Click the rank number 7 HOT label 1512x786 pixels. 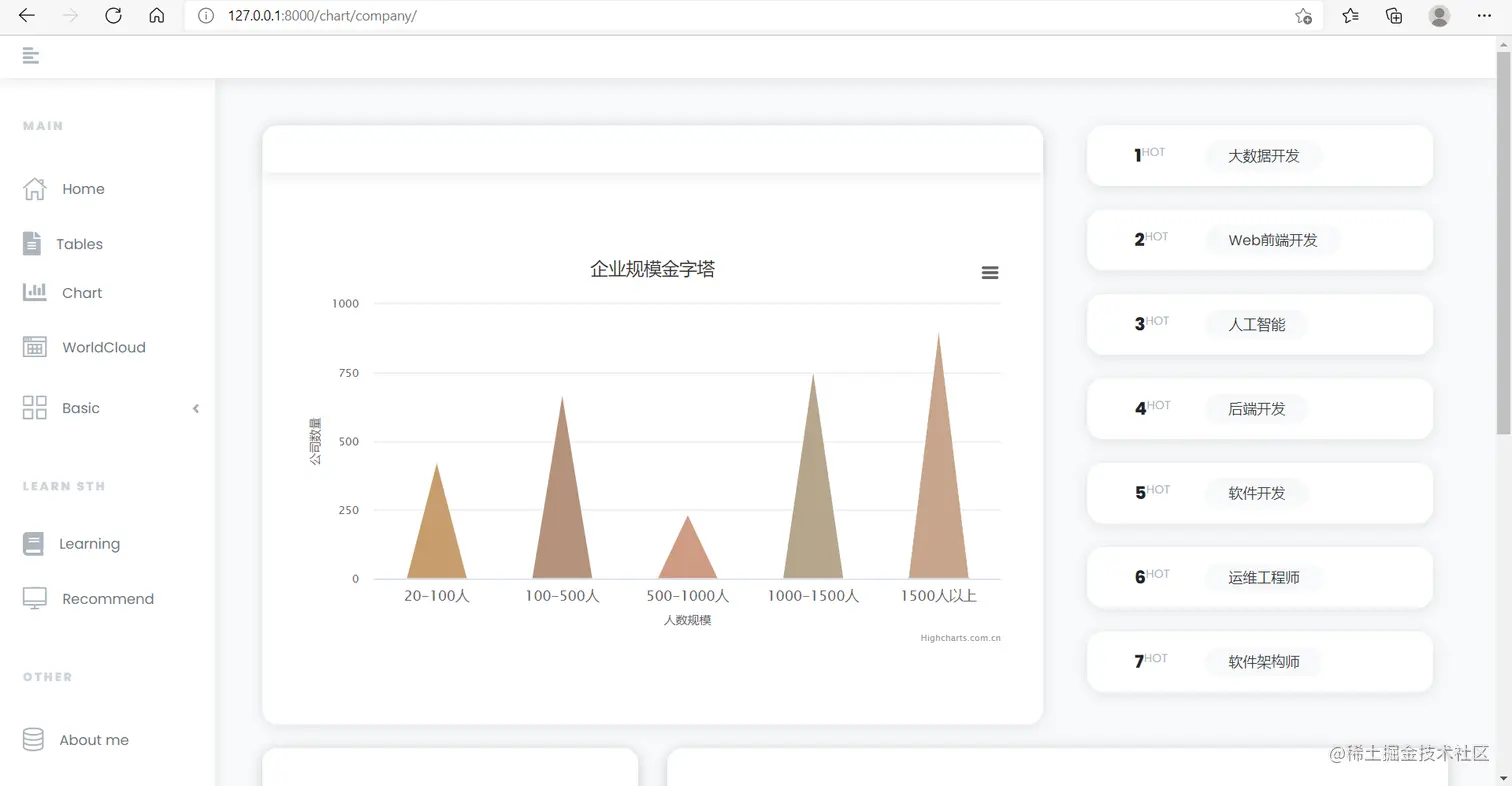pyautogui.click(x=1151, y=661)
